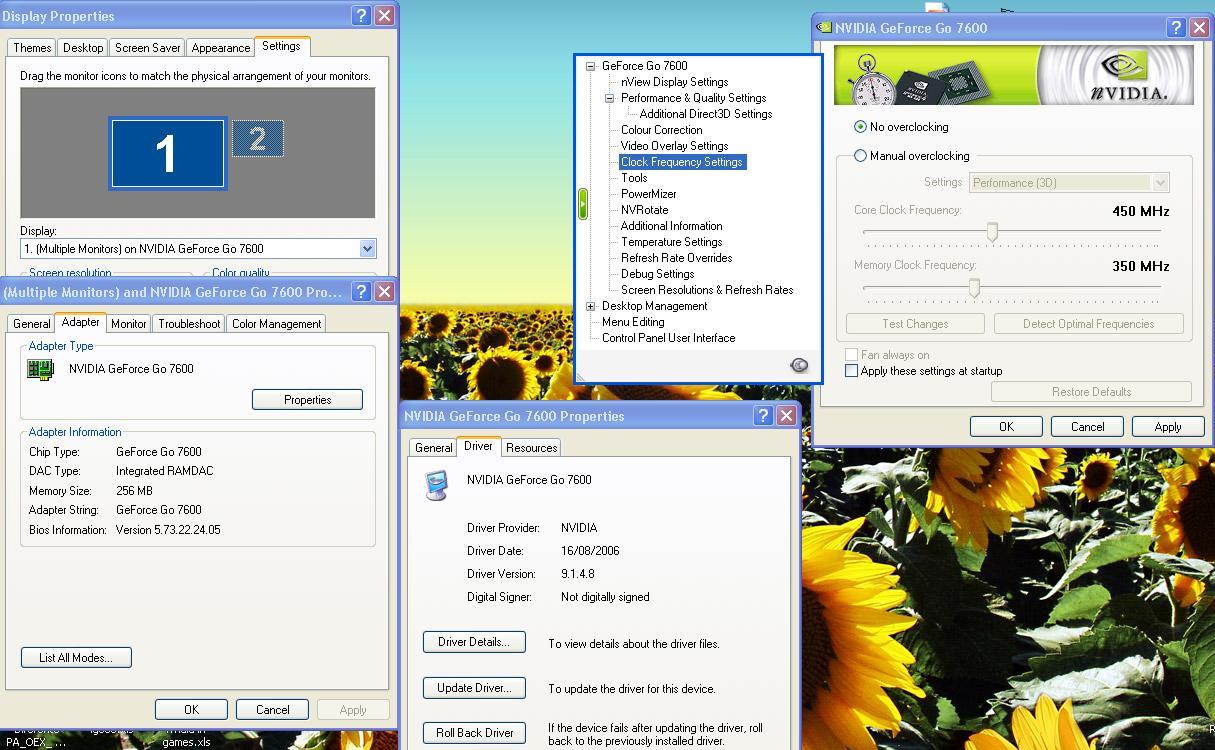Click the Restore Defaults button

[1091, 392]
